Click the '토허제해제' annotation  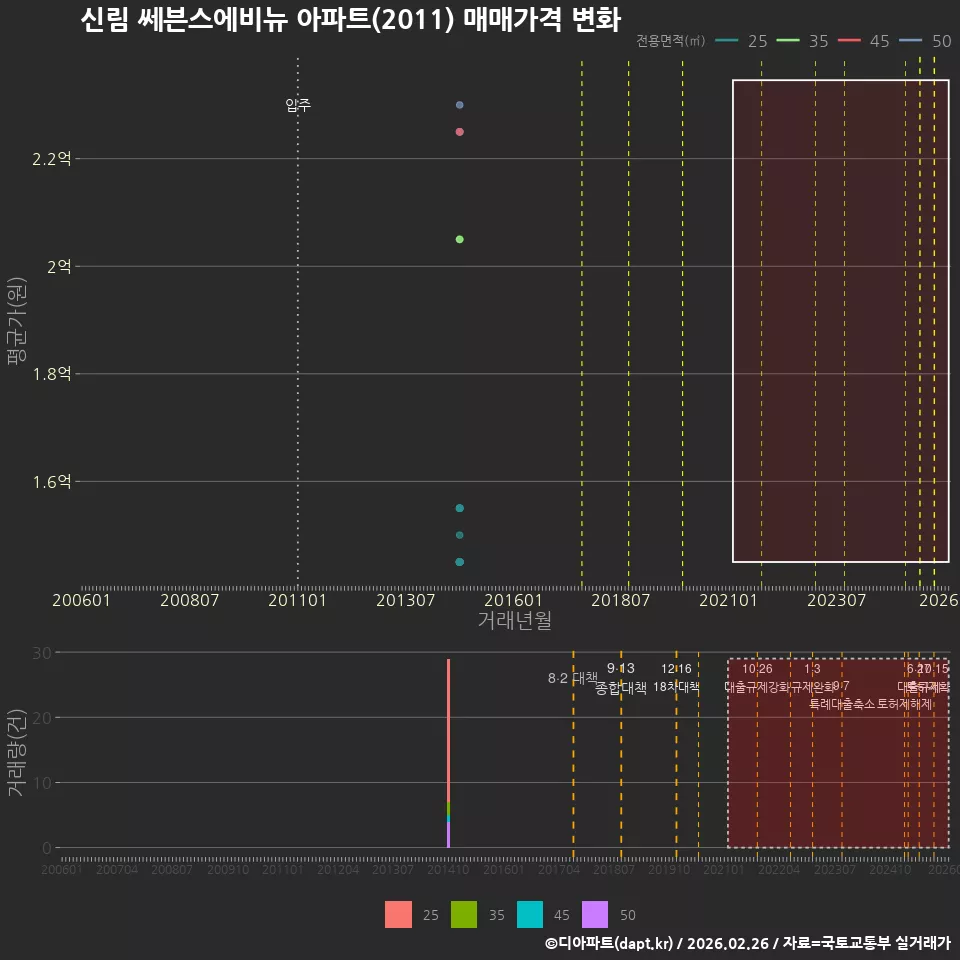[x=904, y=704]
